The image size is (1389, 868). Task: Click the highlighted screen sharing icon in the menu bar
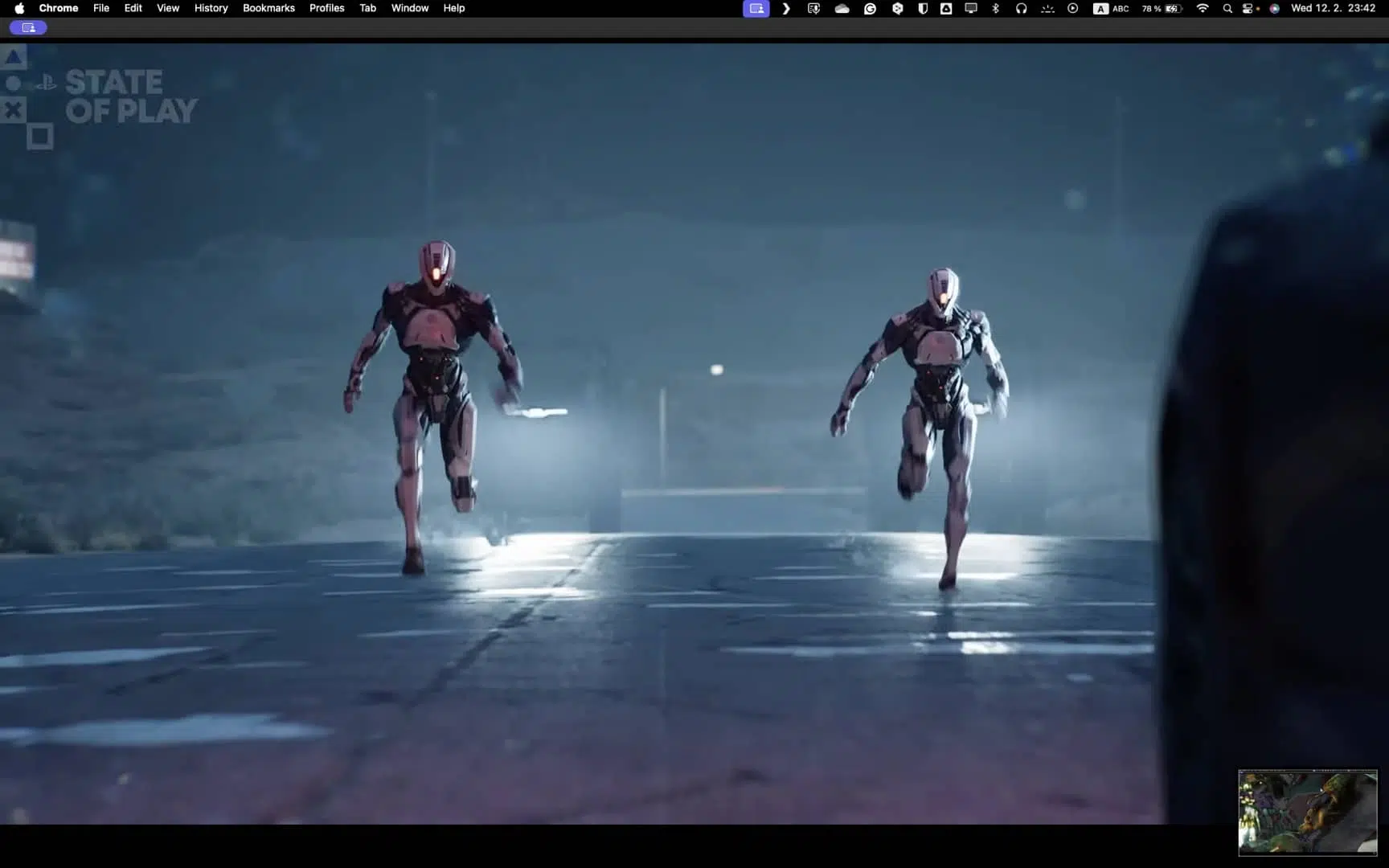pyautogui.click(x=756, y=8)
